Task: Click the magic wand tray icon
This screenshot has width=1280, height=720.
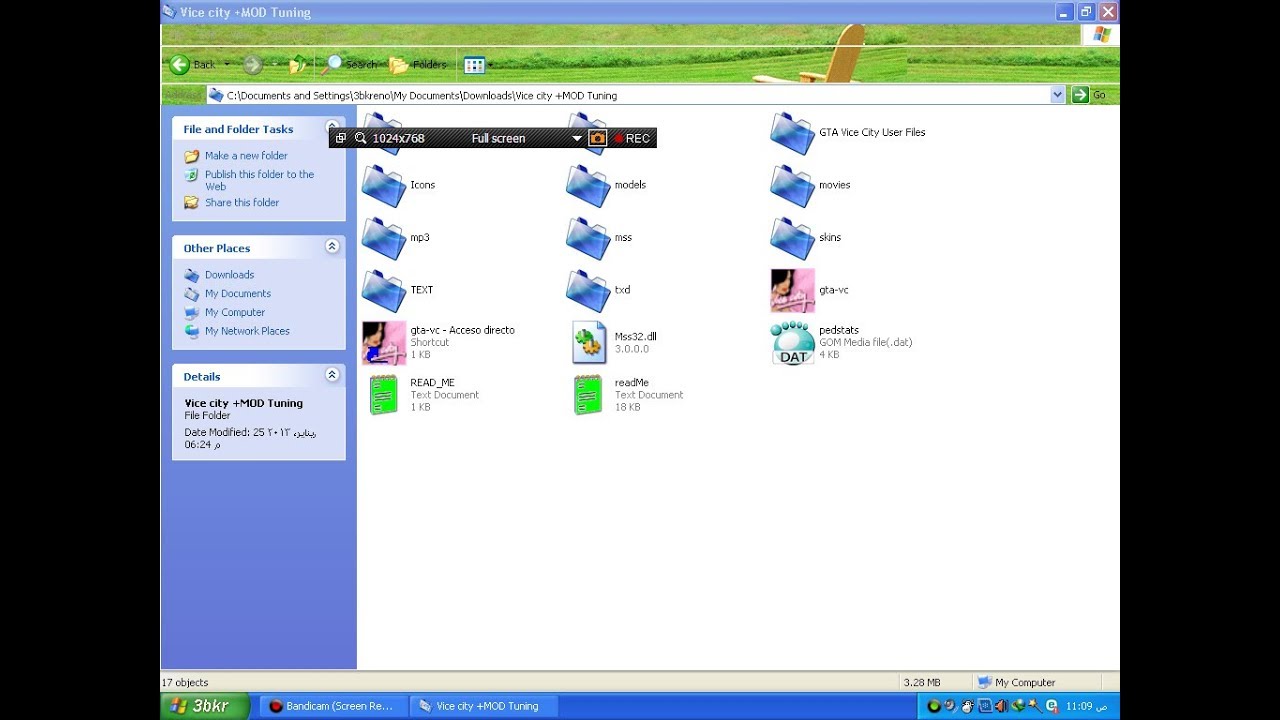Action: point(1035,706)
